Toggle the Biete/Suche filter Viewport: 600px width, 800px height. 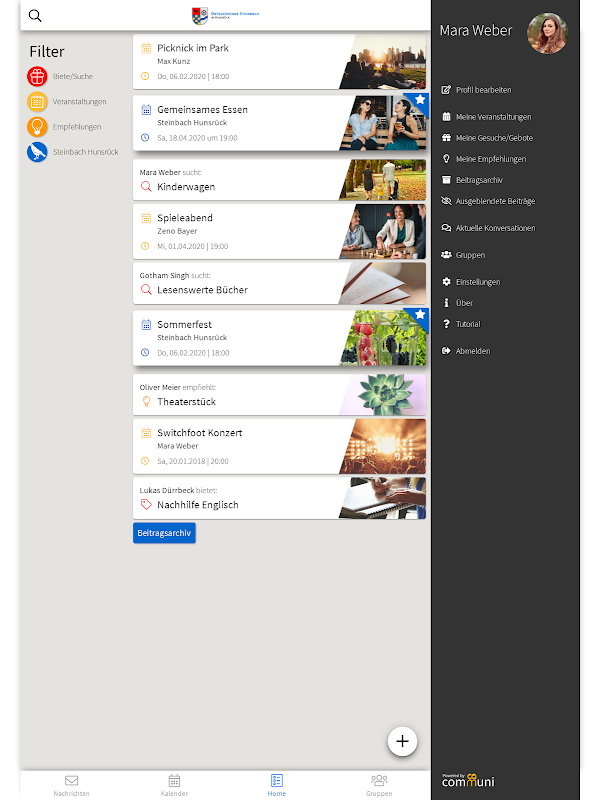point(37,77)
